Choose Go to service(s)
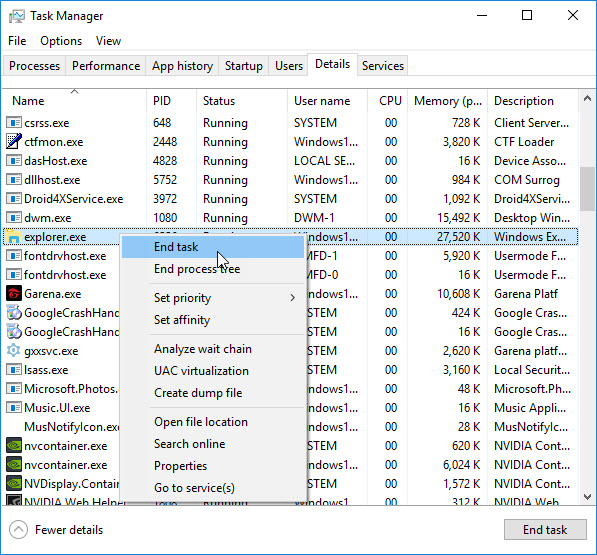 pyautogui.click(x=213, y=488)
